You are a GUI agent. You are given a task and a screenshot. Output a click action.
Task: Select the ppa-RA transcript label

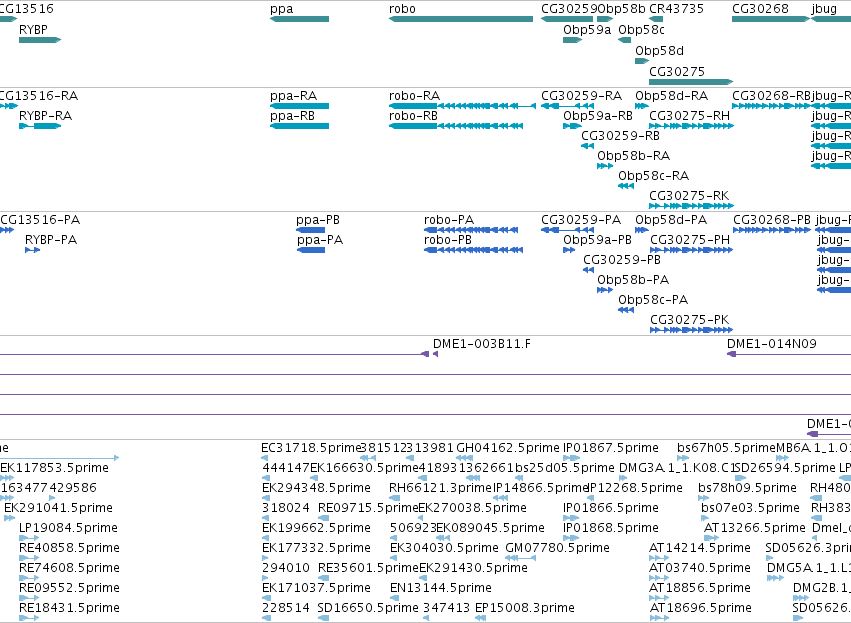tap(294, 96)
